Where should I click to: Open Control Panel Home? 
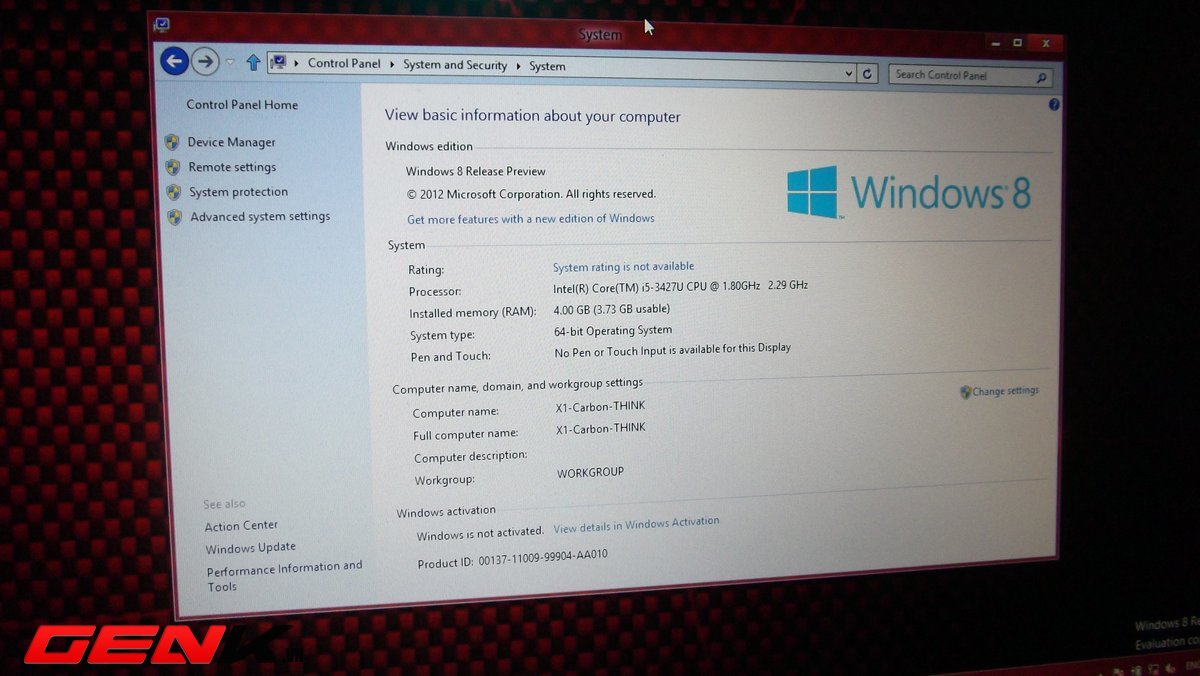242,105
